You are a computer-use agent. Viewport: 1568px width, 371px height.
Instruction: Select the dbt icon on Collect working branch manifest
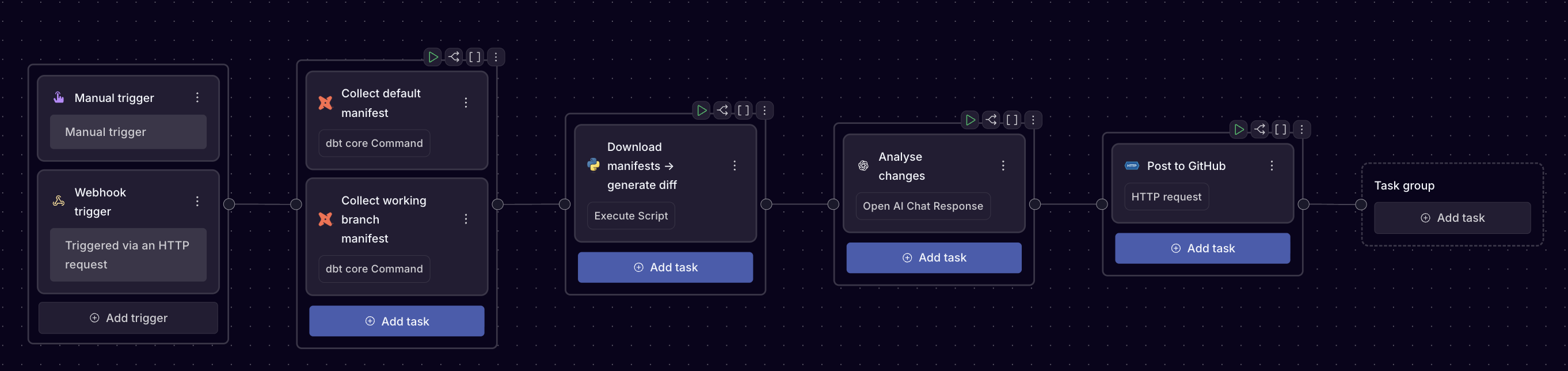point(326,219)
